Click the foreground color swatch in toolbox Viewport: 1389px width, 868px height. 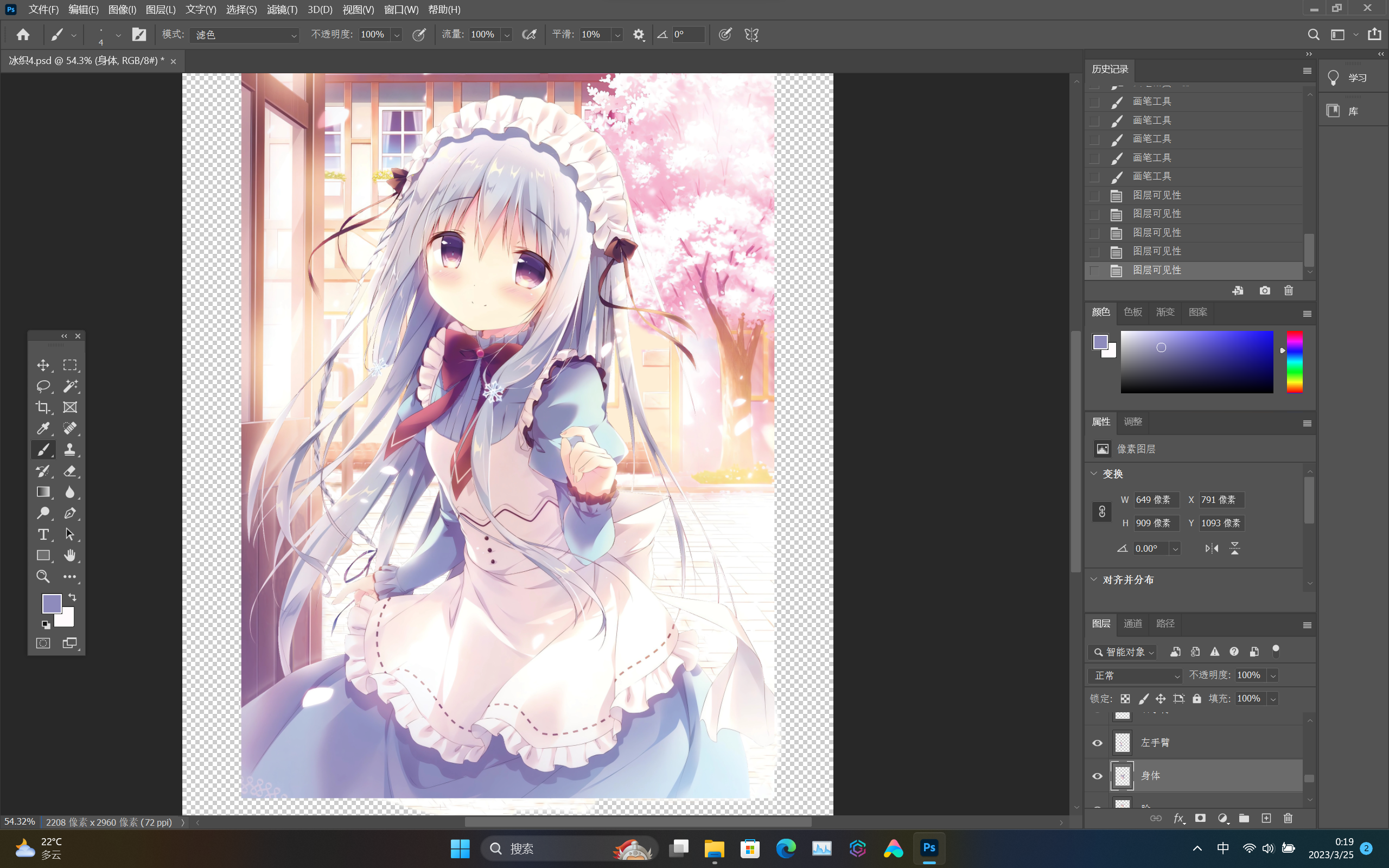pyautogui.click(x=52, y=604)
